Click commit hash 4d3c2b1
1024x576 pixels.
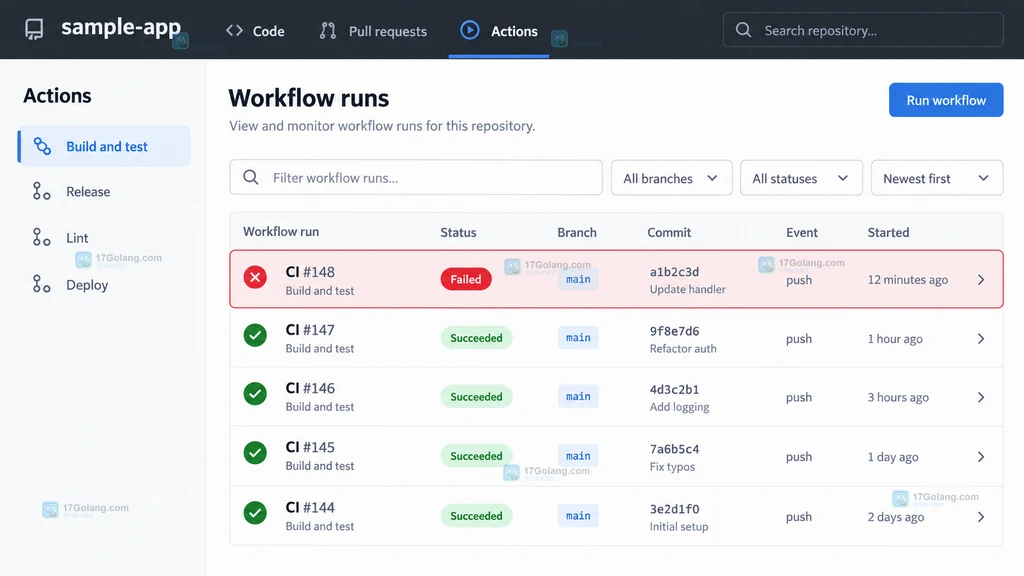tap(674, 389)
